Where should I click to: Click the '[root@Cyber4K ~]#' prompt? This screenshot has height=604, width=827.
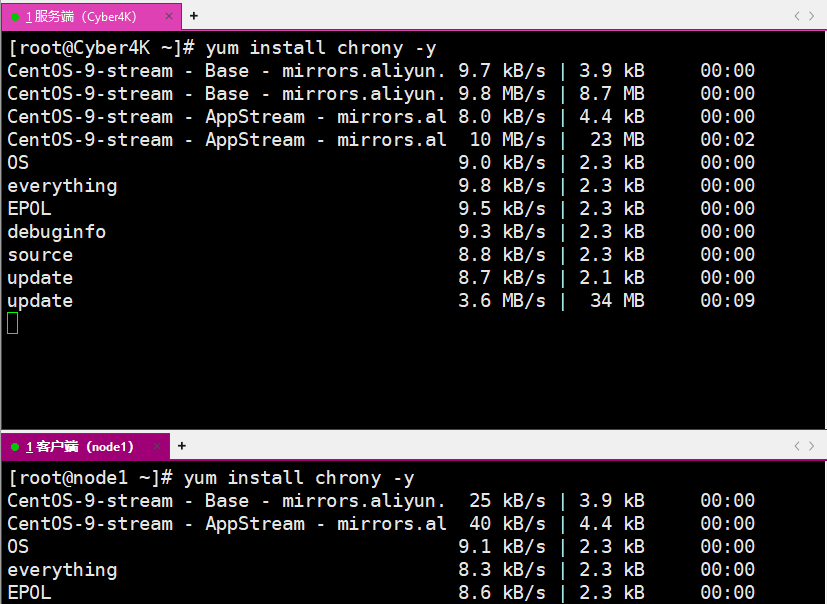pyautogui.click(x=102, y=48)
